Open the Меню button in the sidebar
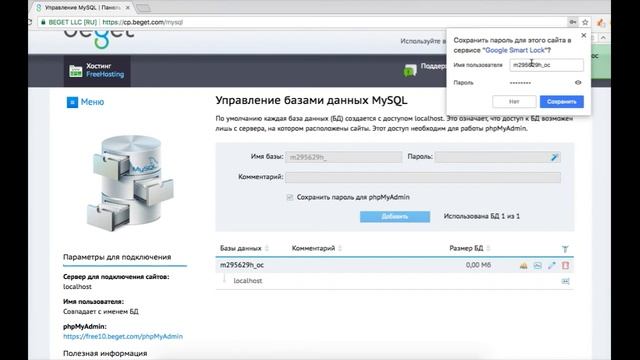The width and height of the screenshot is (640, 360). pyautogui.click(x=85, y=102)
